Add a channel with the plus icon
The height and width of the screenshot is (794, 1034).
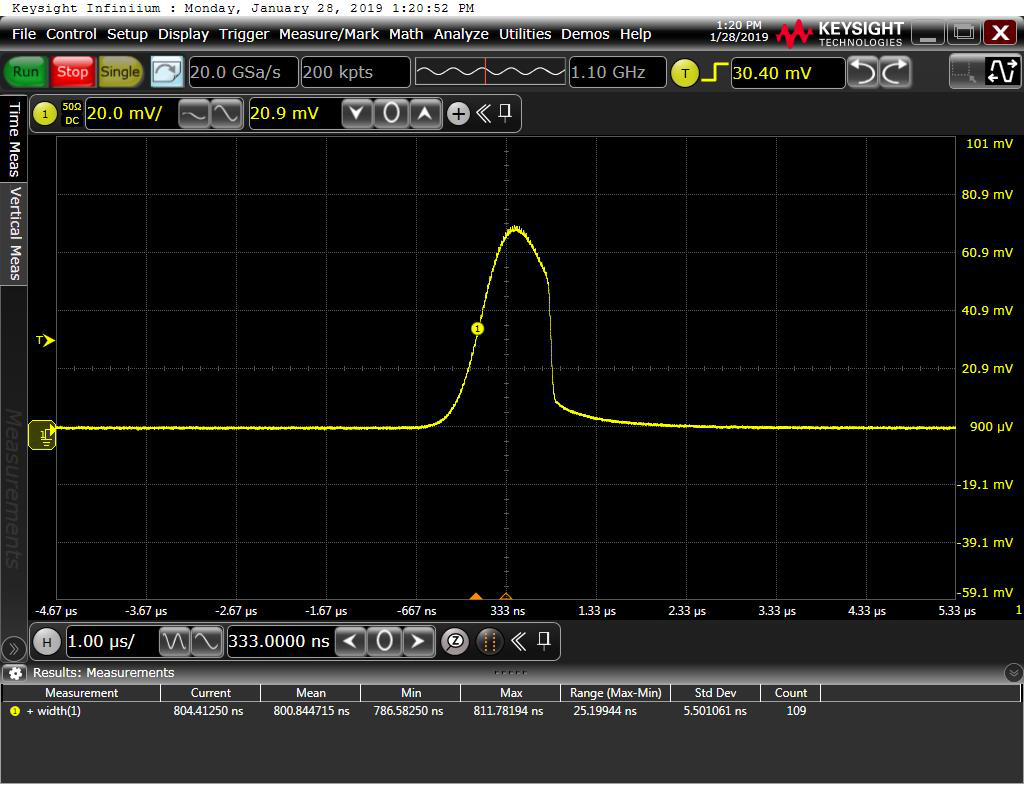coord(458,114)
